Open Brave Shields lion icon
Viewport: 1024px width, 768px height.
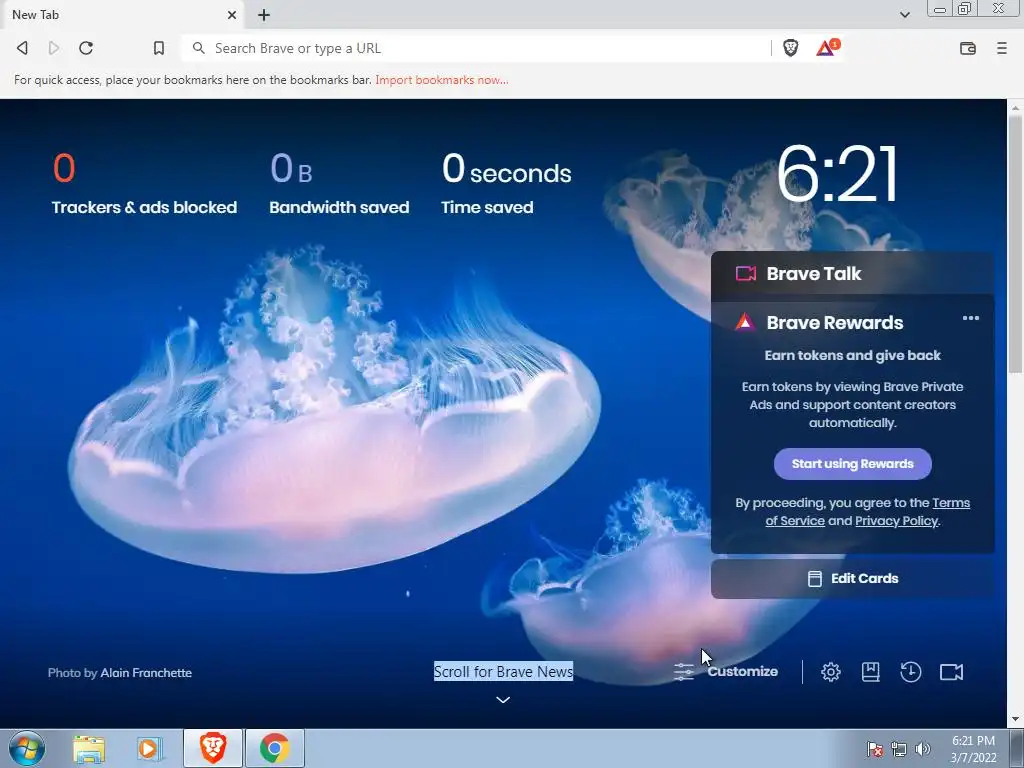pyautogui.click(x=790, y=48)
